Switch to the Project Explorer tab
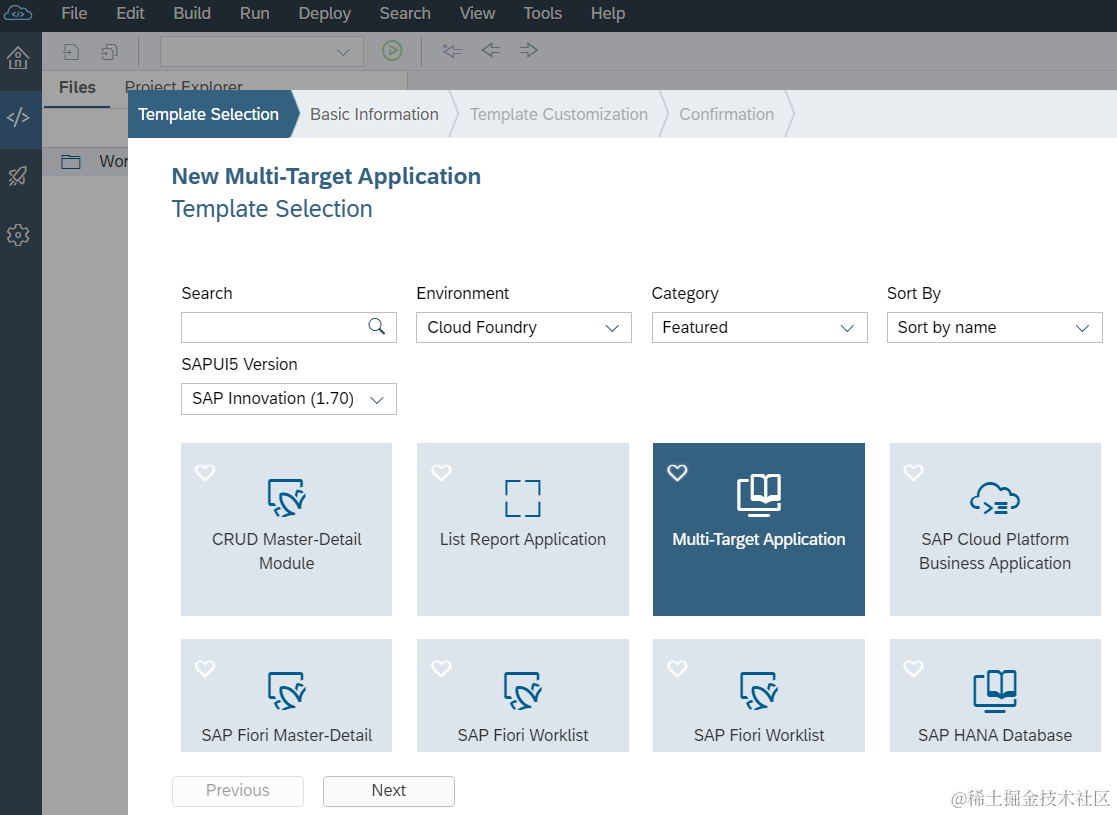The height and width of the screenshot is (815, 1117). pos(183,84)
